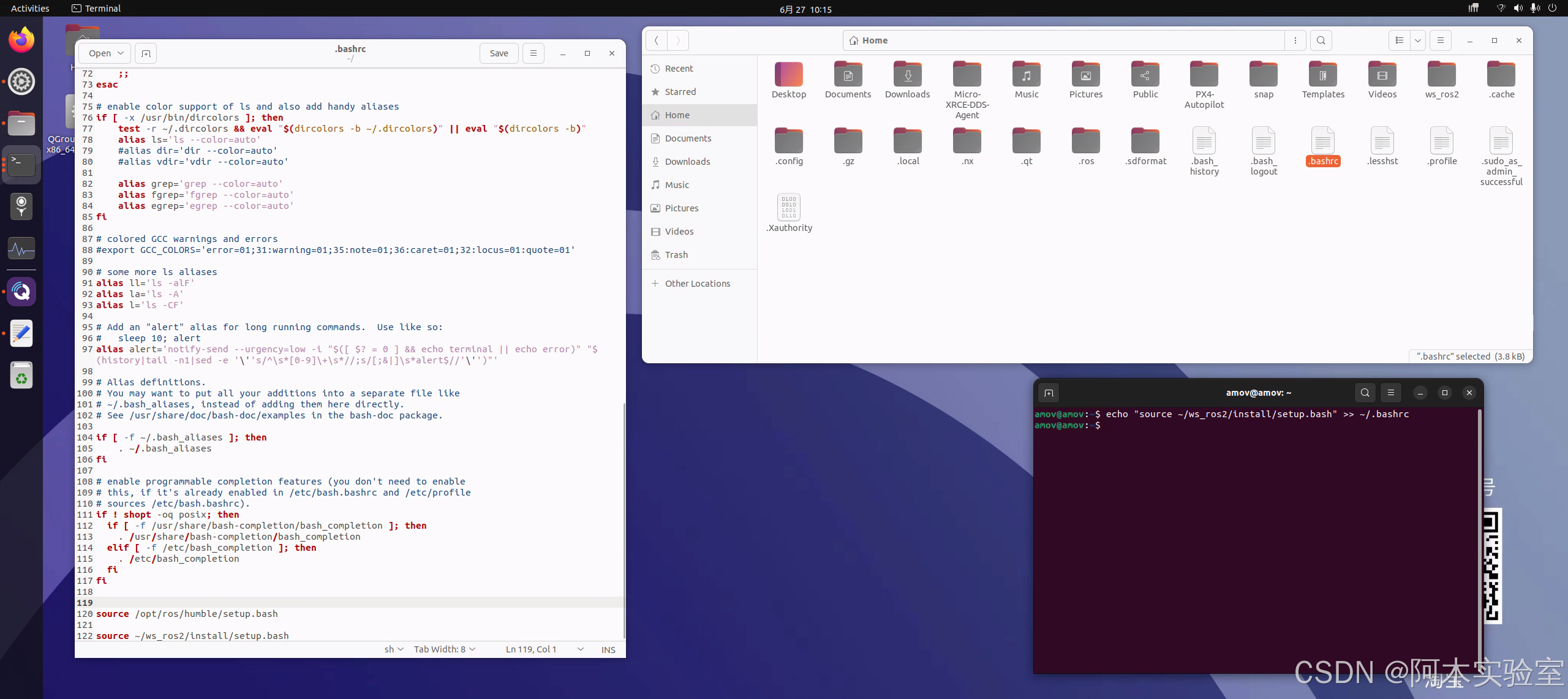The image size is (1568, 699).
Task: Click the gedit vertical scrollbar
Action: point(624,521)
